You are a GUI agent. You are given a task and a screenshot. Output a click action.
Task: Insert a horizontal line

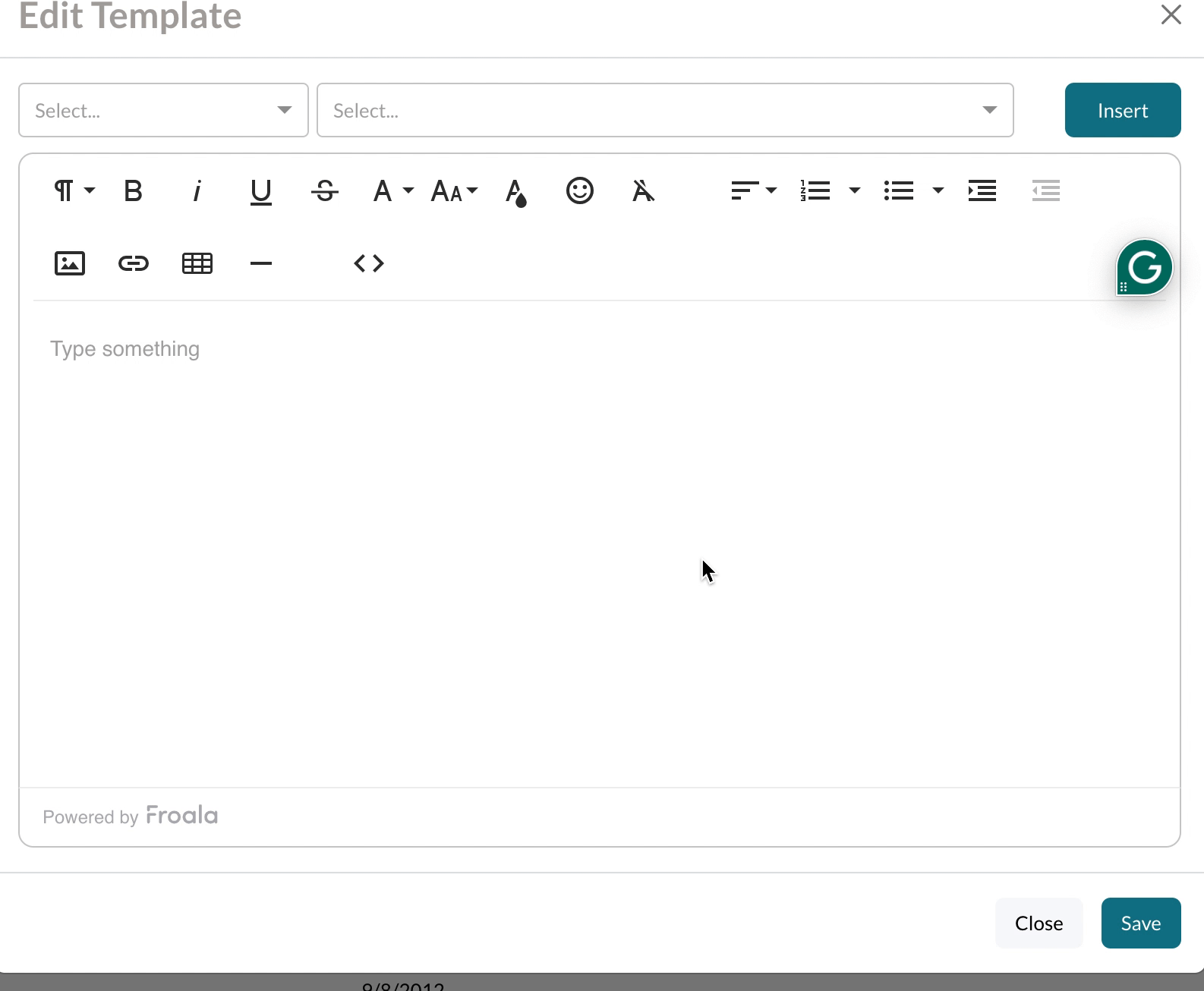pyautogui.click(x=260, y=263)
